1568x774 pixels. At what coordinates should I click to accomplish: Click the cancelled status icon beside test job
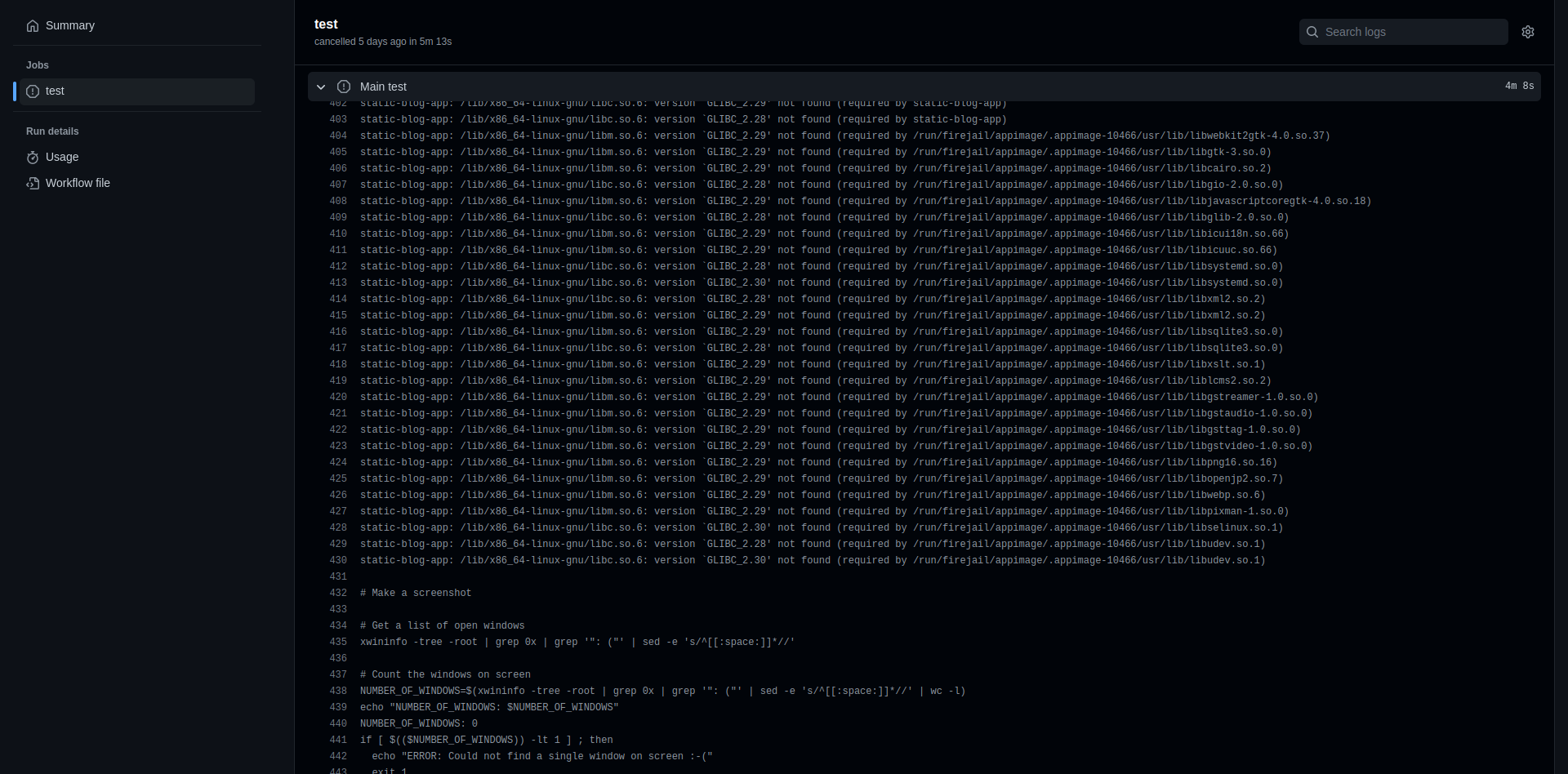[33, 91]
